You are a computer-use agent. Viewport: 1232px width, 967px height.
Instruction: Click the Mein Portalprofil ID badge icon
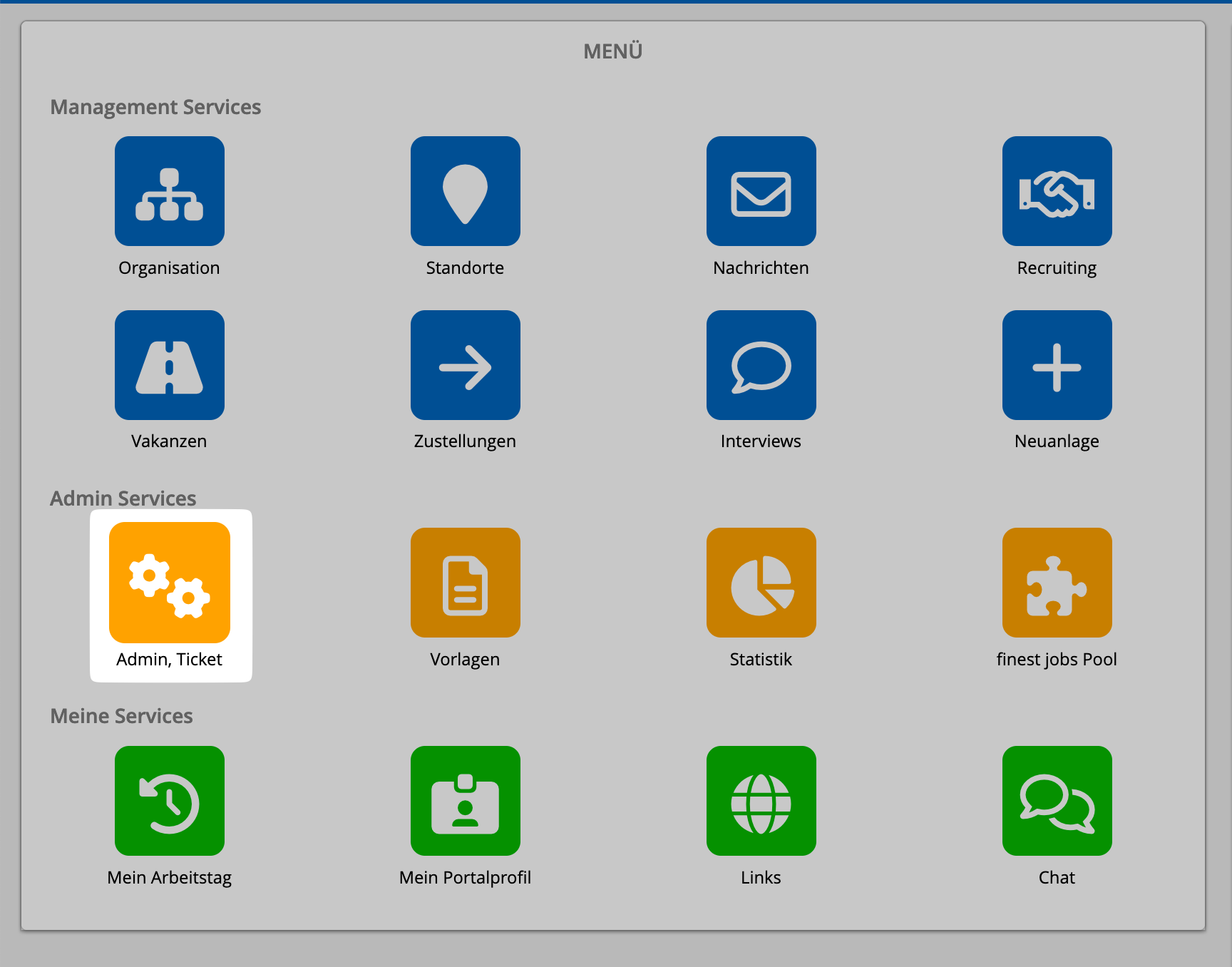[x=465, y=801]
